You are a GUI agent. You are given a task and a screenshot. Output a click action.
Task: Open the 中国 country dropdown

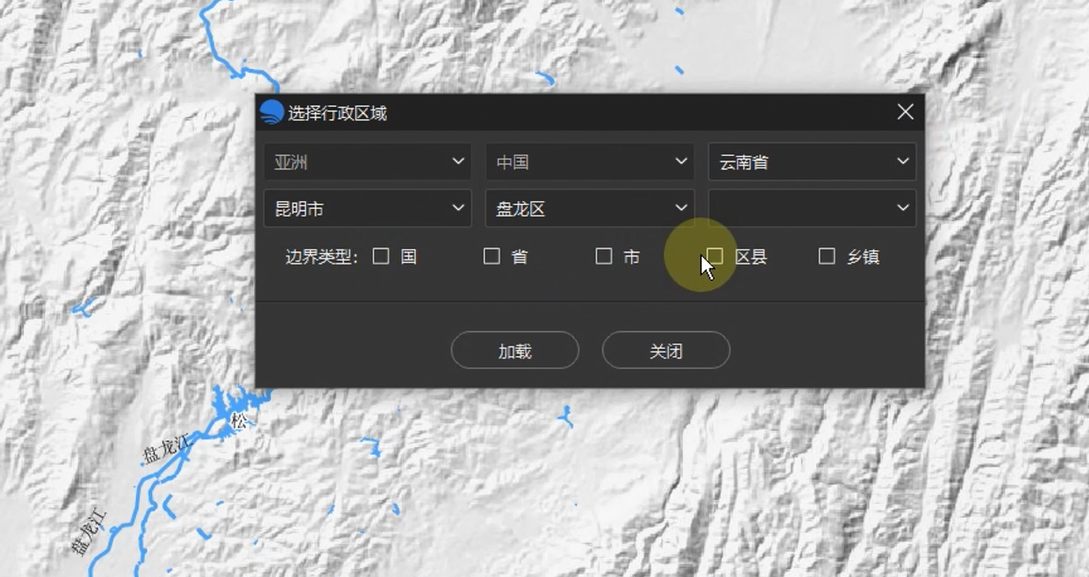point(590,162)
